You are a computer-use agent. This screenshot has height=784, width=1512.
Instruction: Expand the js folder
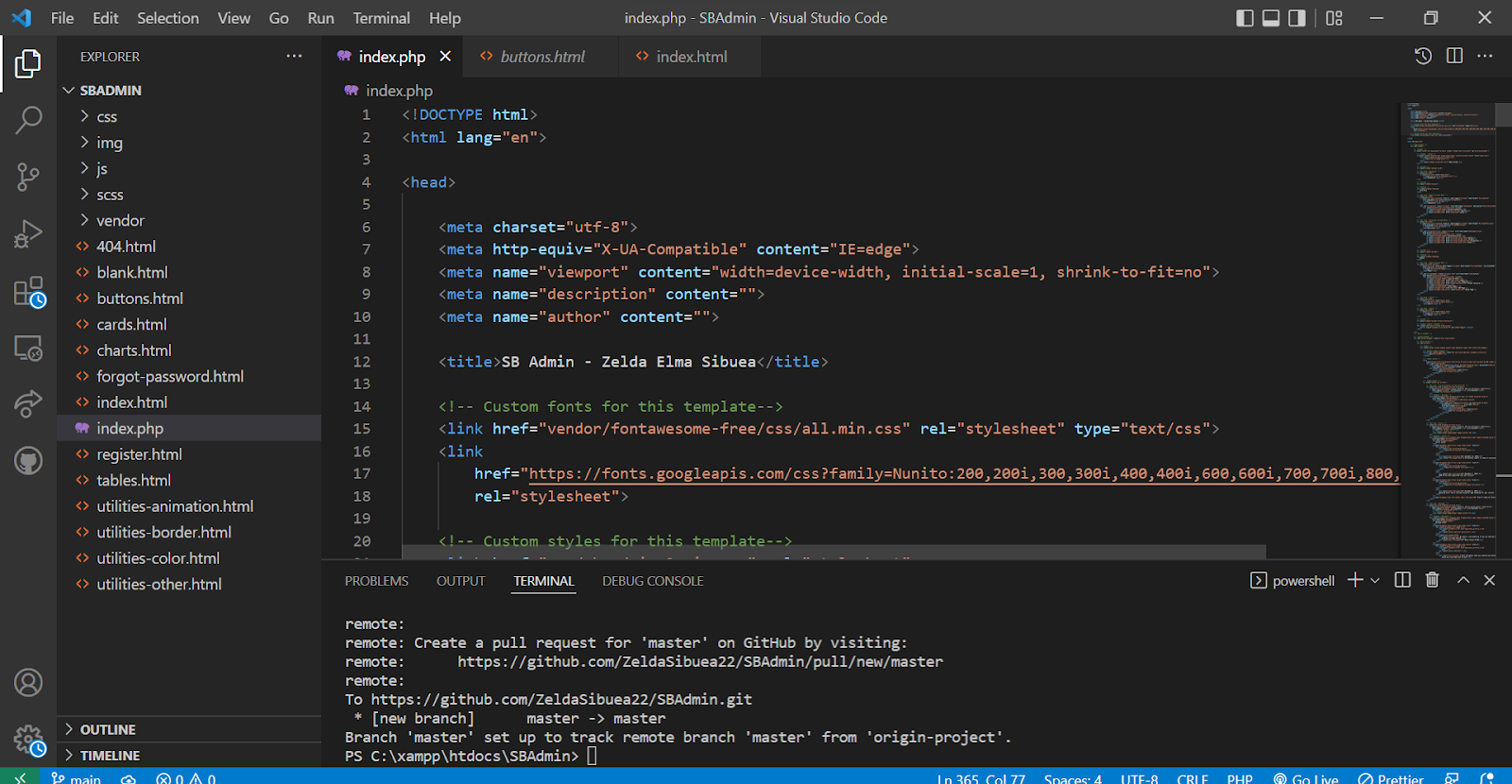[189, 168]
